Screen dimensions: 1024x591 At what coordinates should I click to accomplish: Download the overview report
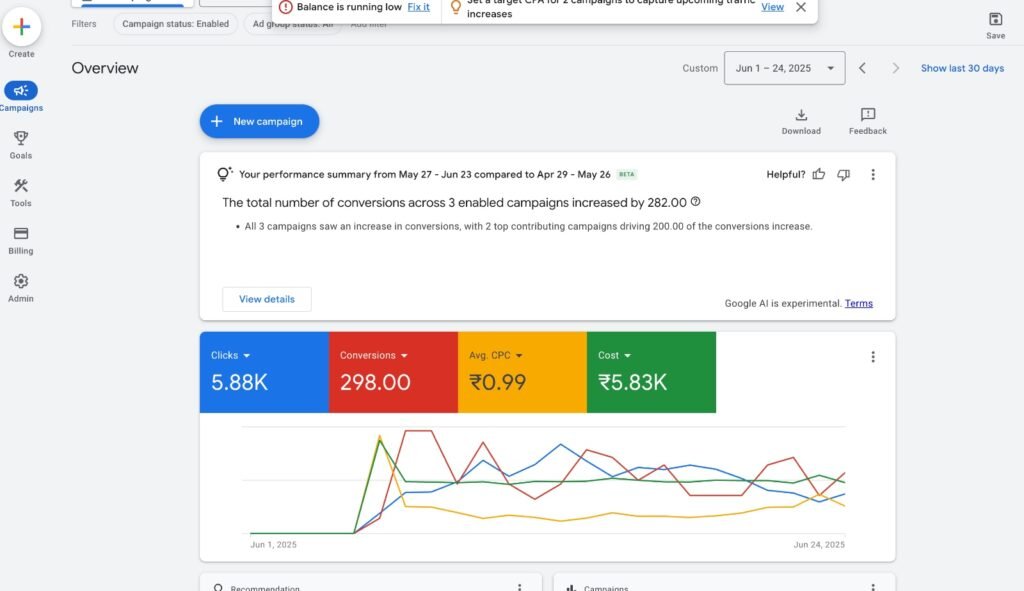click(x=801, y=121)
